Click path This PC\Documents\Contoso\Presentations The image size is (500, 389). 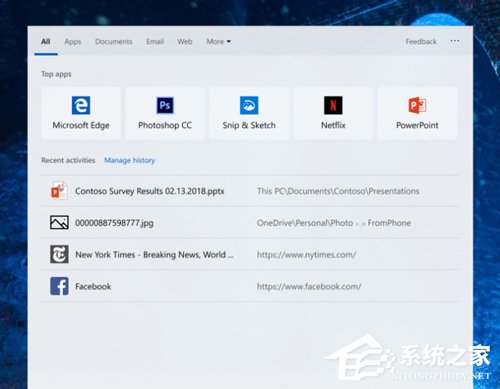click(x=338, y=191)
